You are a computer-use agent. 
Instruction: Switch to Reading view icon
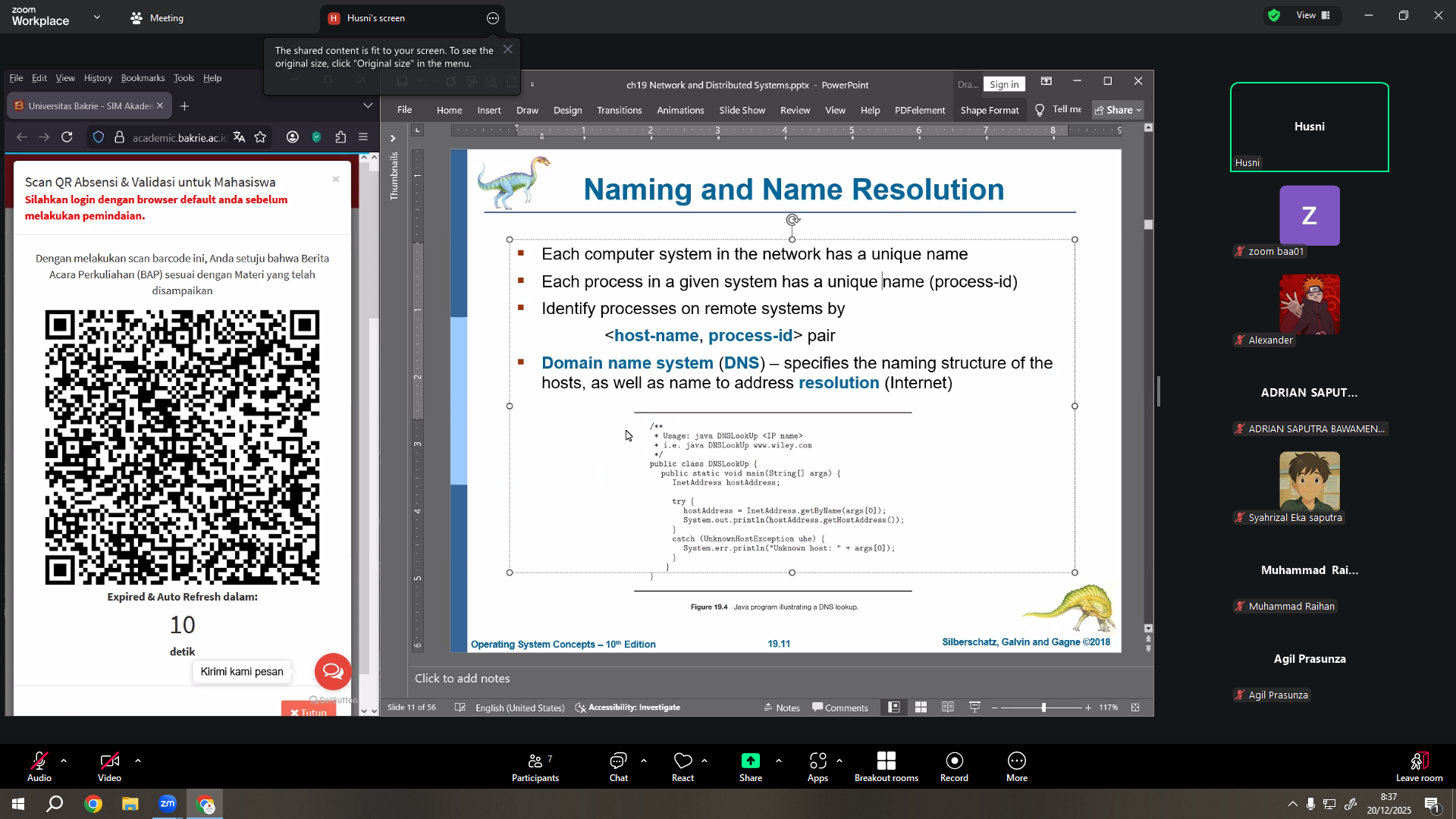point(948,707)
